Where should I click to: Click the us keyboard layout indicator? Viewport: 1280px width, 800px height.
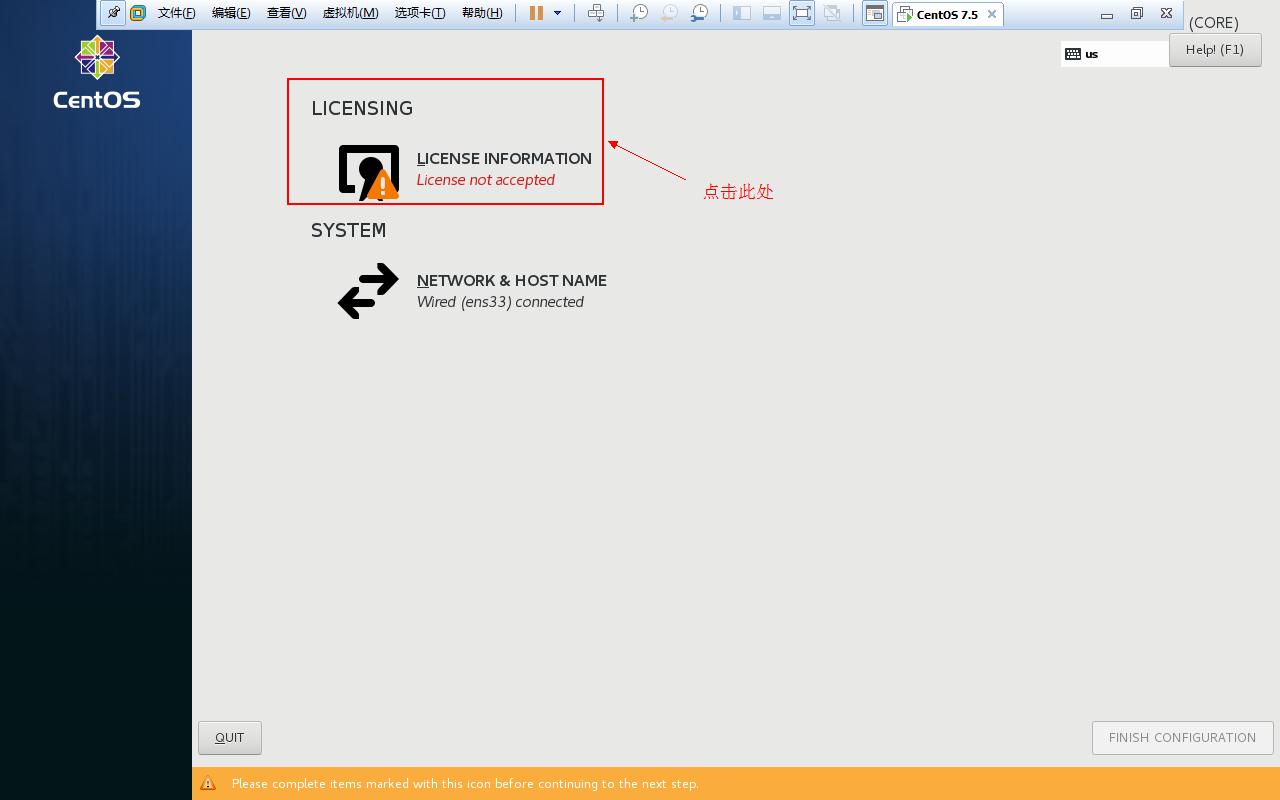(x=1091, y=54)
